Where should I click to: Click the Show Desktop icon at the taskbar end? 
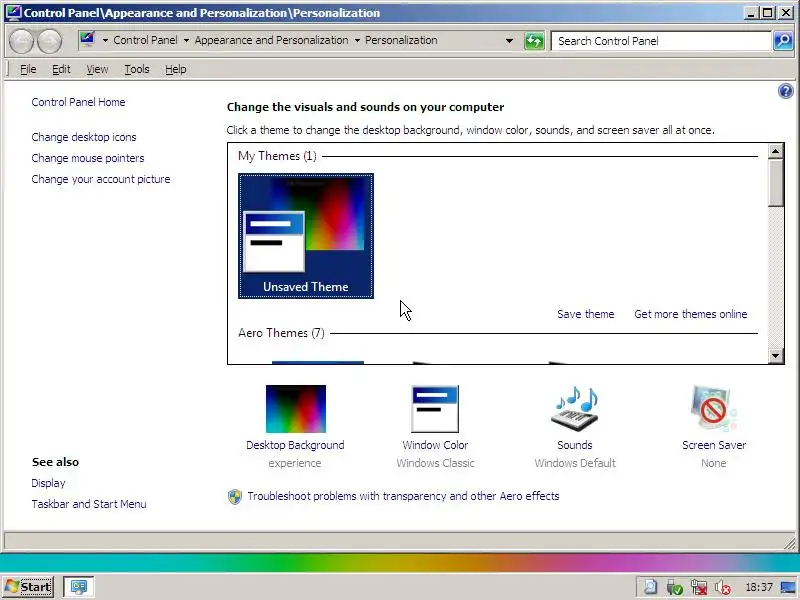click(x=790, y=587)
